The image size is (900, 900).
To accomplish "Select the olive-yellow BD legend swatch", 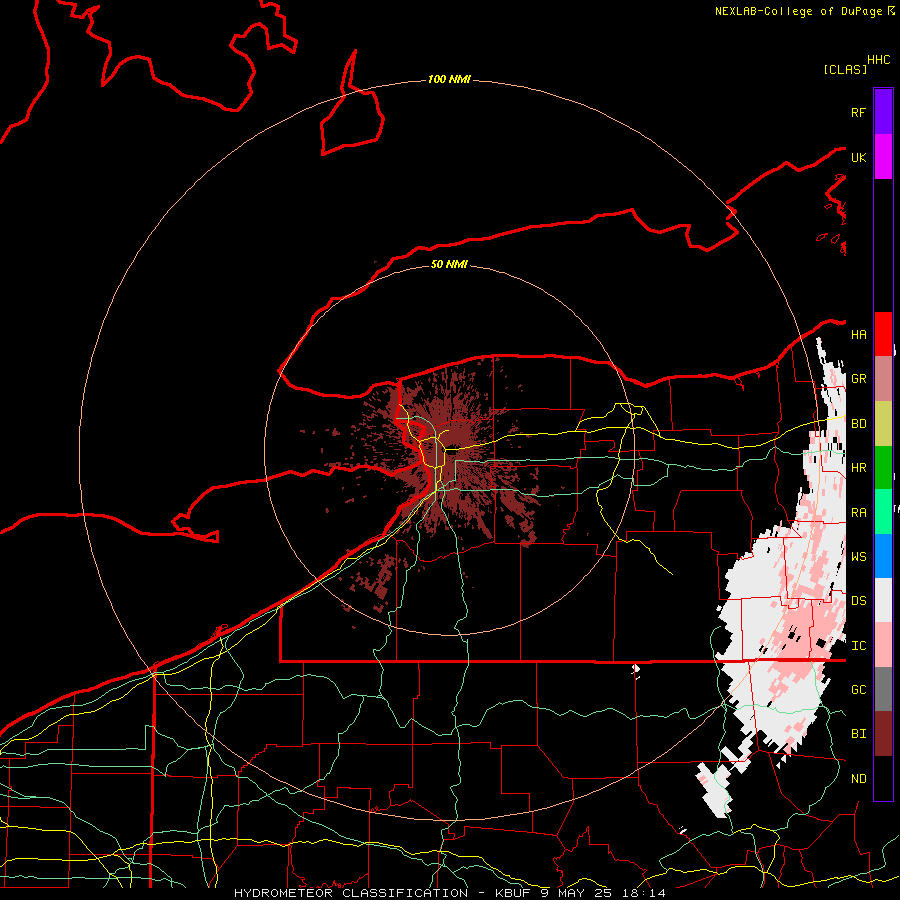I will click(883, 423).
